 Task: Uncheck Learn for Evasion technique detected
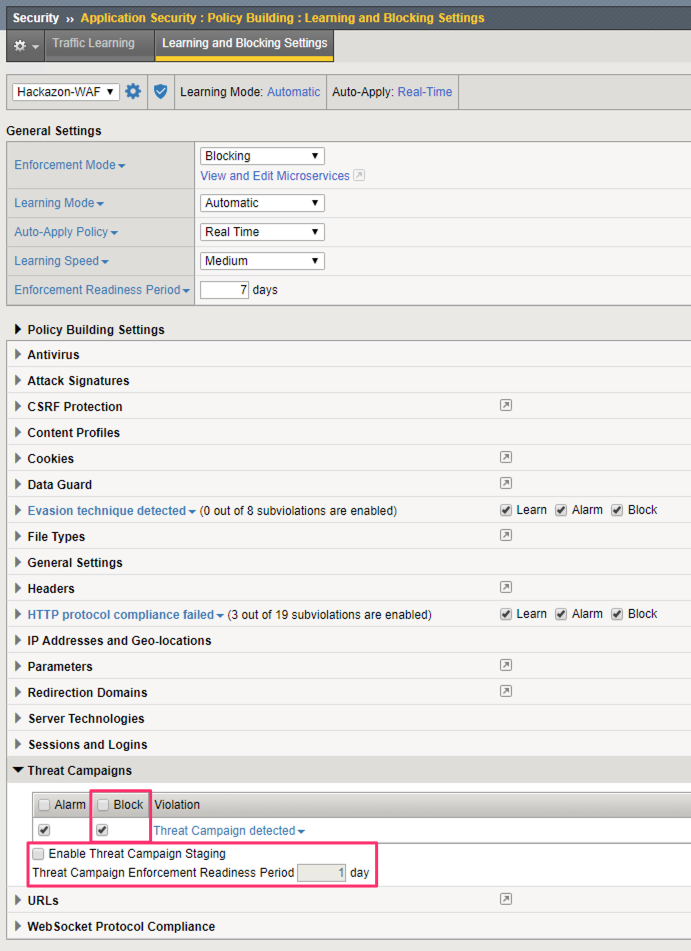click(x=505, y=510)
